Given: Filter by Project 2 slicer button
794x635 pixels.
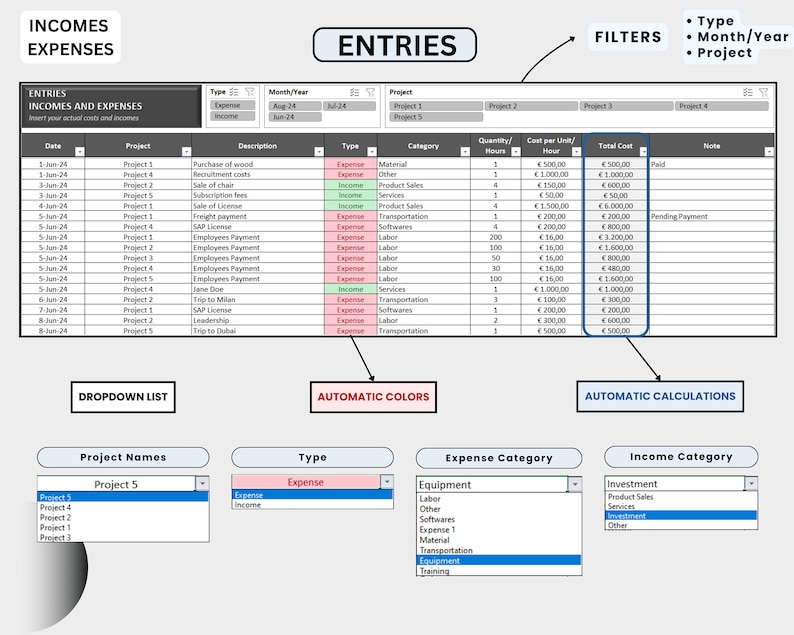Looking at the screenshot, I should point(531,106).
